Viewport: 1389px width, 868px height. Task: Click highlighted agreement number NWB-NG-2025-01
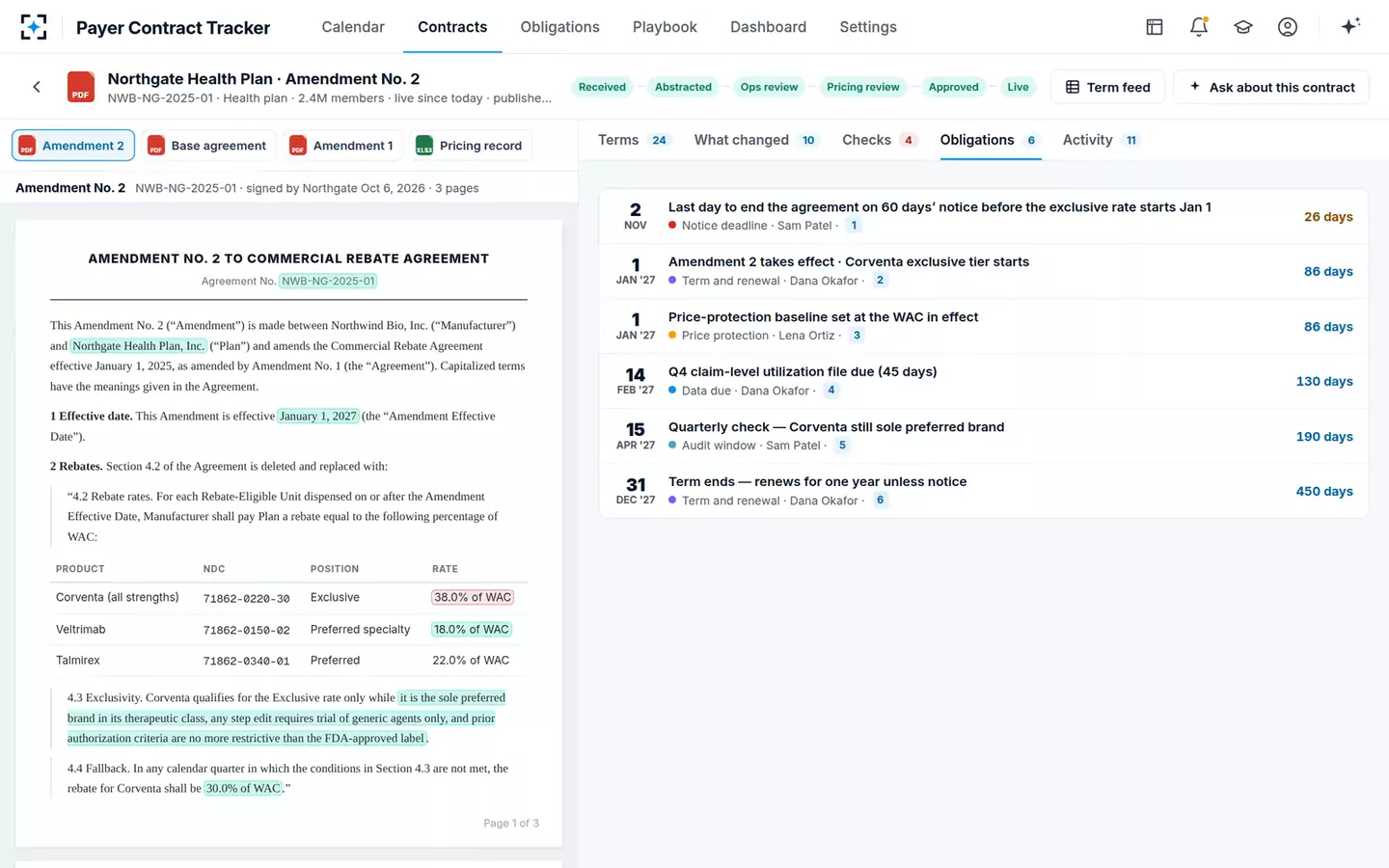click(328, 282)
